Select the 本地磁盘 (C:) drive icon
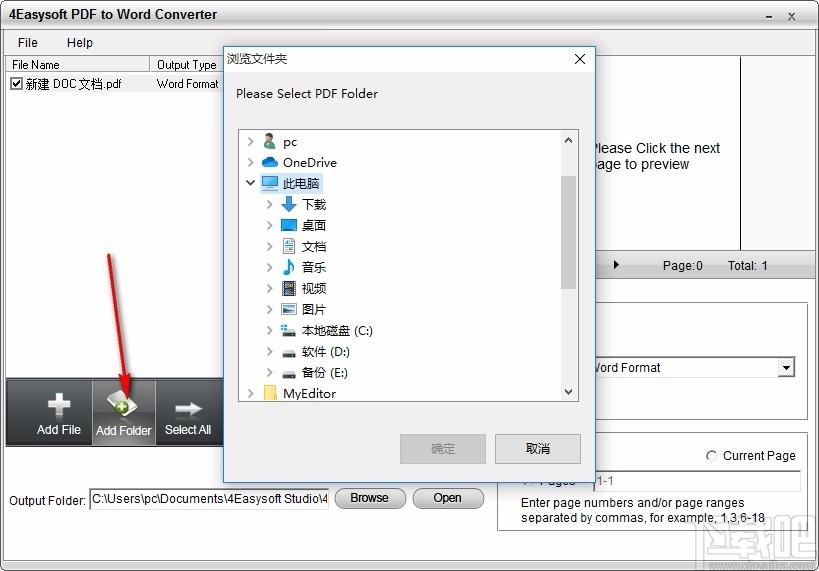 click(288, 330)
